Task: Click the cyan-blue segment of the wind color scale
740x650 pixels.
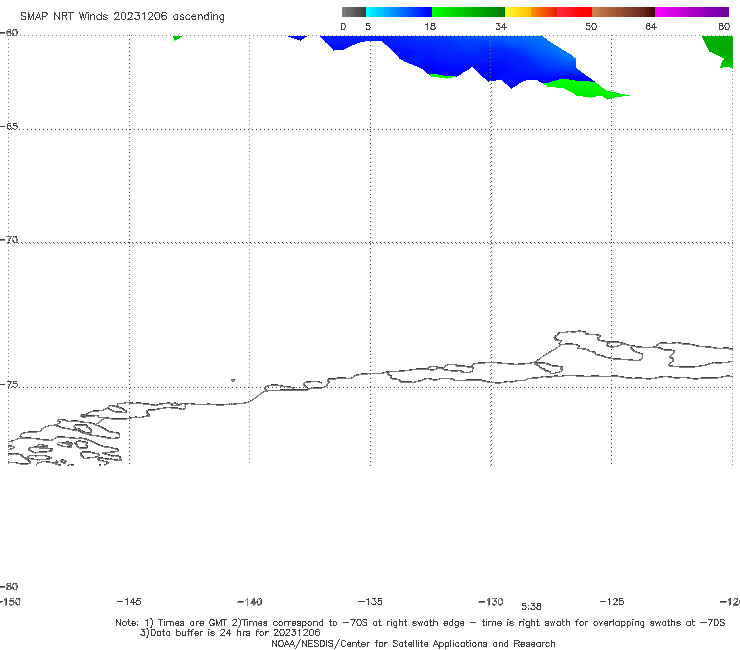Action: (x=399, y=12)
